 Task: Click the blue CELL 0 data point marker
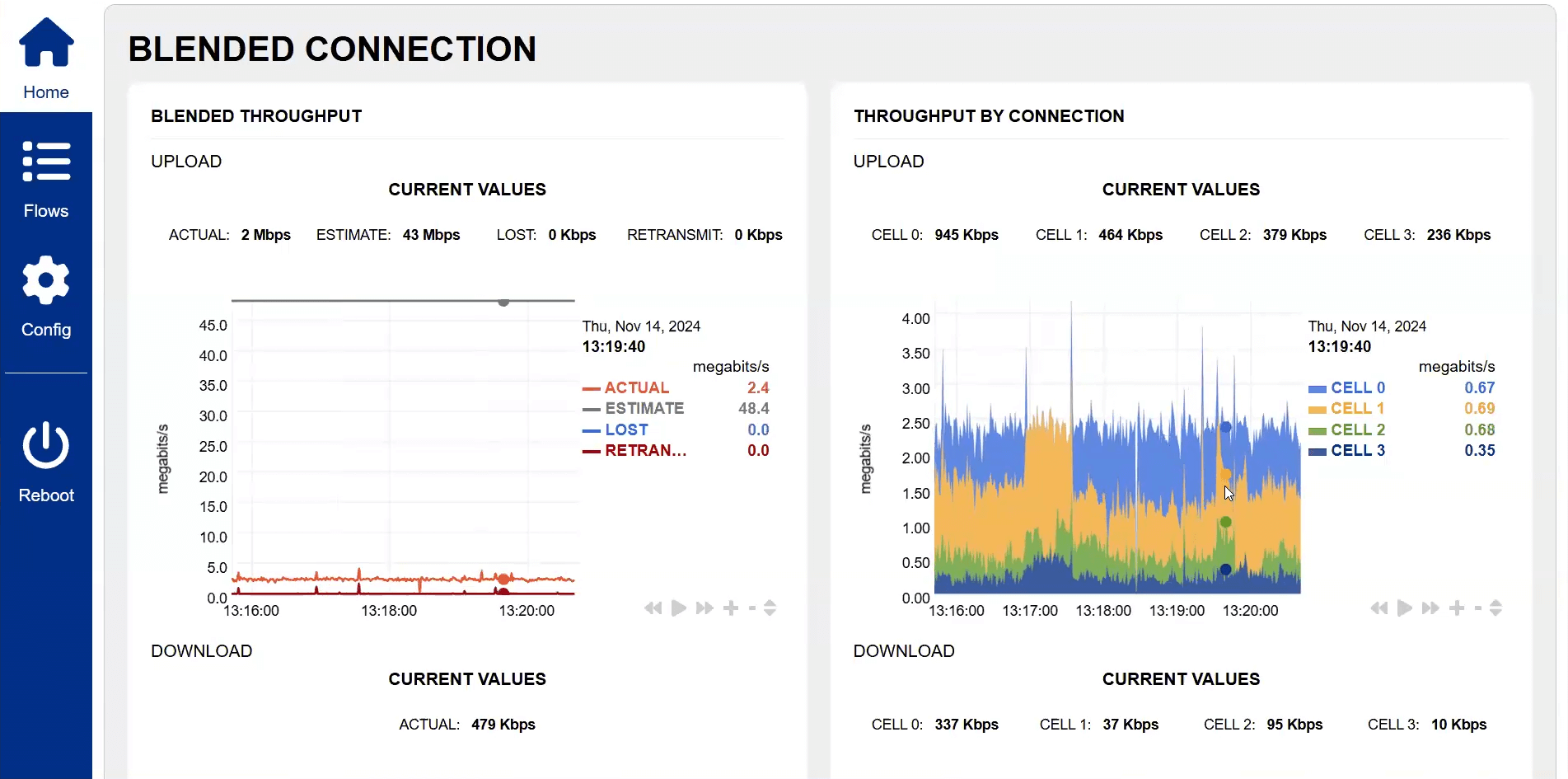[x=1225, y=427]
